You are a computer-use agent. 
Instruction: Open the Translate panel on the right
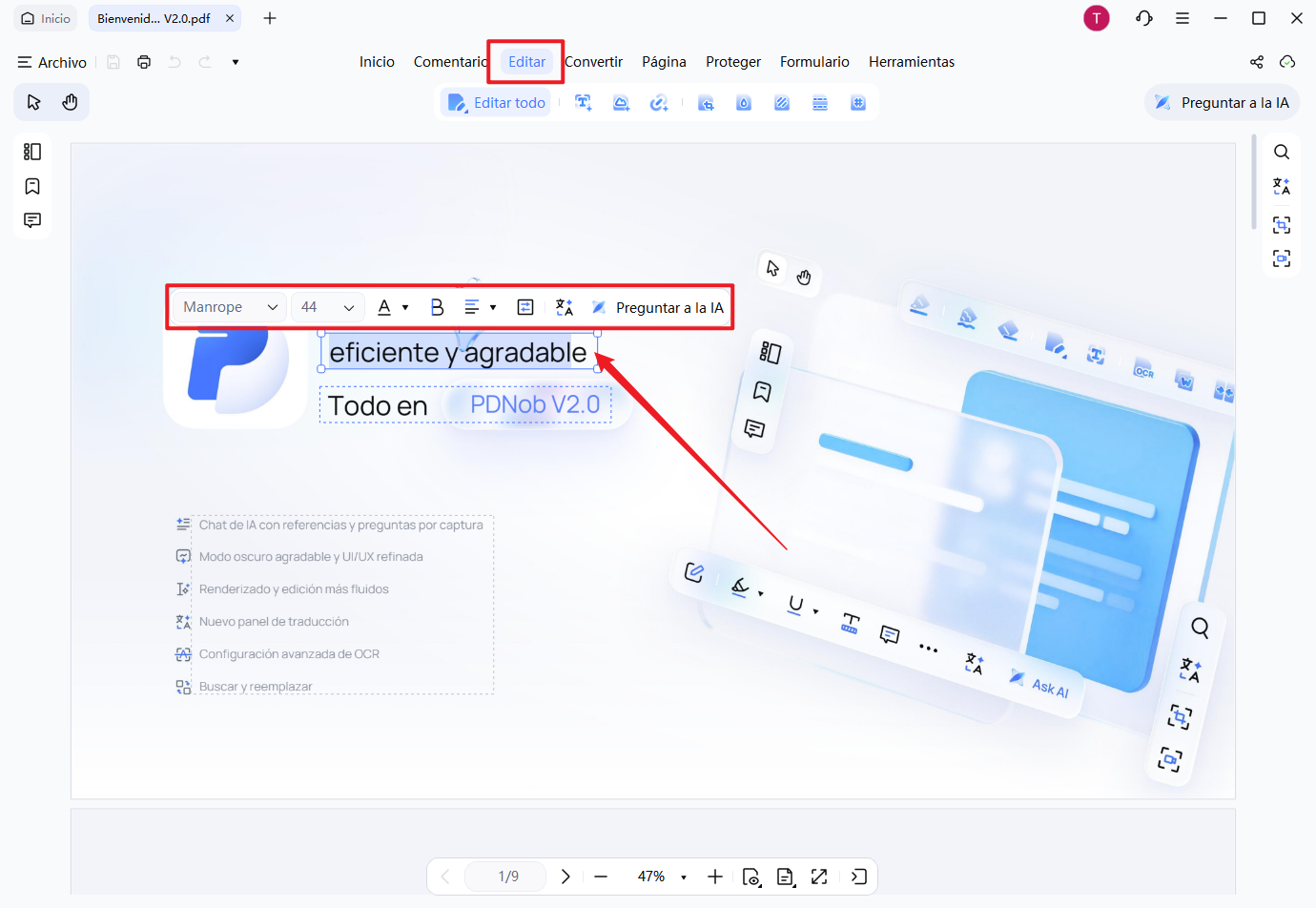1282,186
